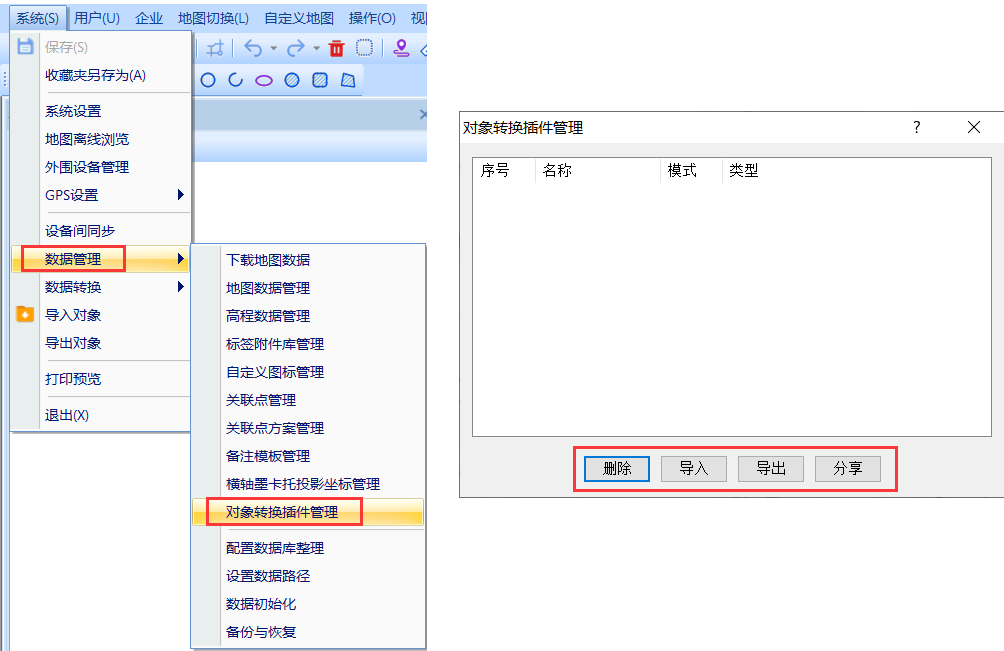Open the 用户(U) menu

[x=97, y=18]
